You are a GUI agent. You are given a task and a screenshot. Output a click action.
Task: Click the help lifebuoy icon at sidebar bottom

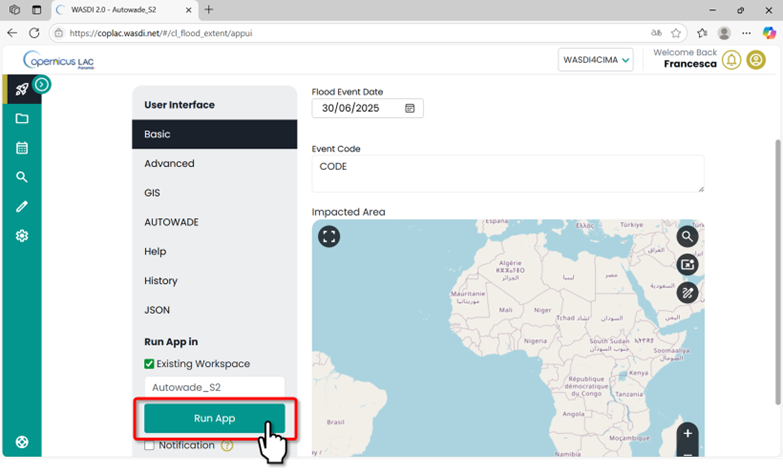(x=21, y=442)
